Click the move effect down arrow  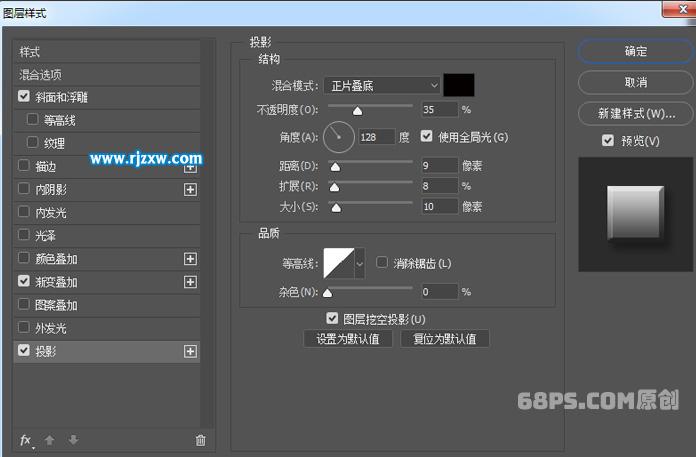point(73,440)
